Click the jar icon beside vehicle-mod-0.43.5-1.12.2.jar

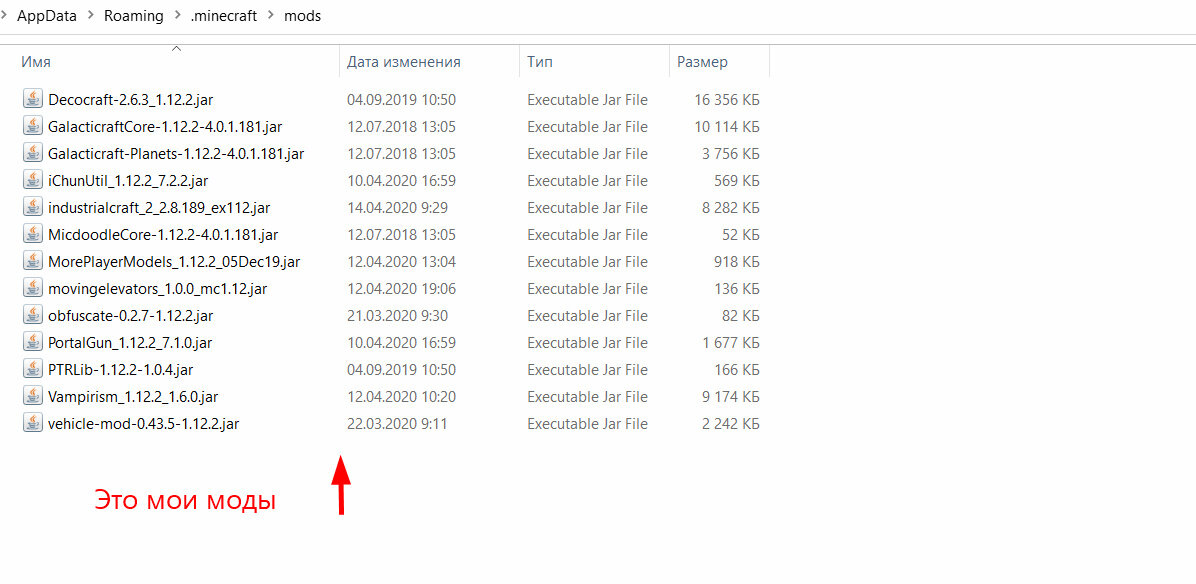[x=32, y=424]
